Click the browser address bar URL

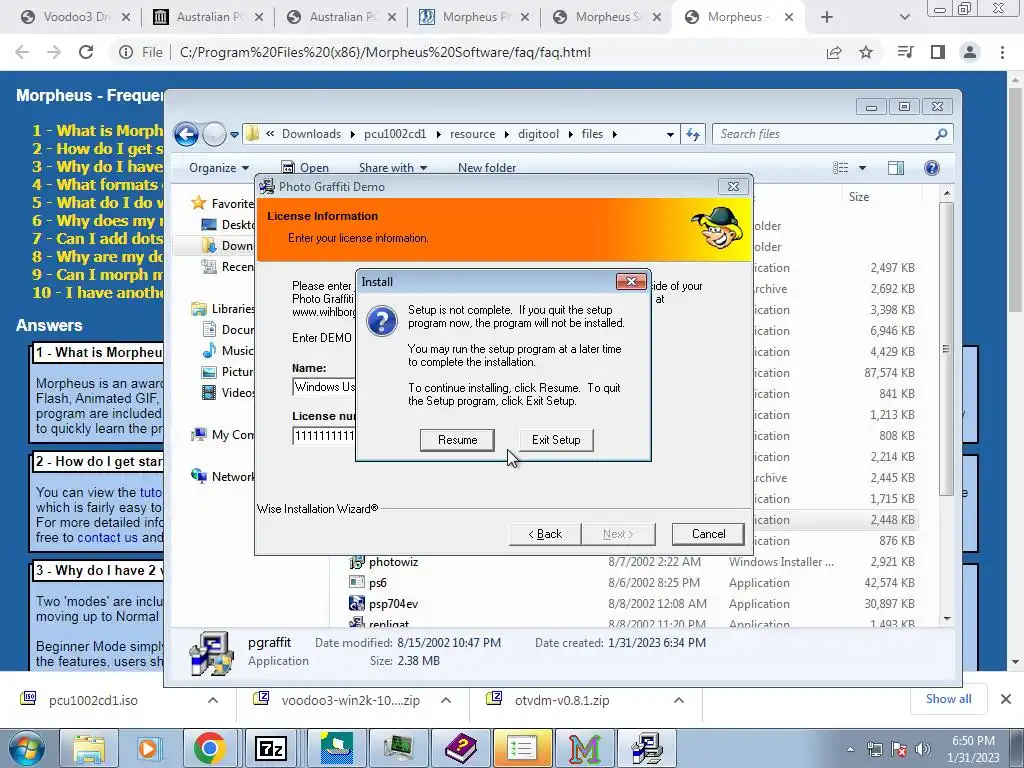385,52
